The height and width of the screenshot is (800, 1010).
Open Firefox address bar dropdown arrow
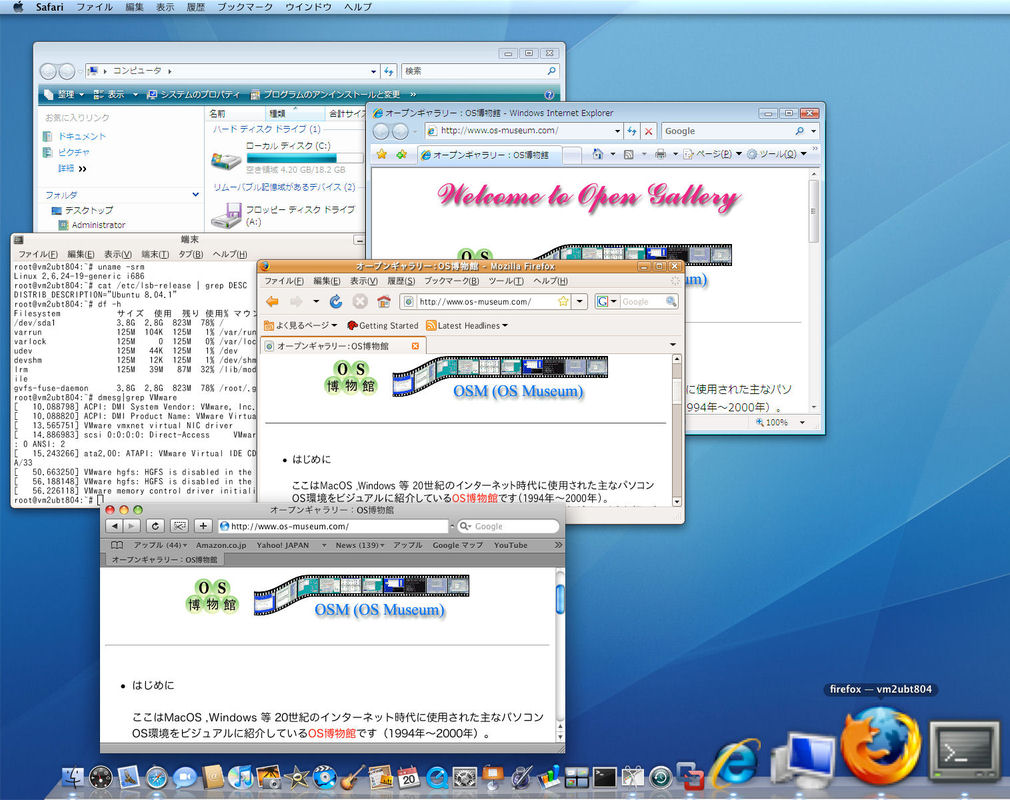coord(580,301)
